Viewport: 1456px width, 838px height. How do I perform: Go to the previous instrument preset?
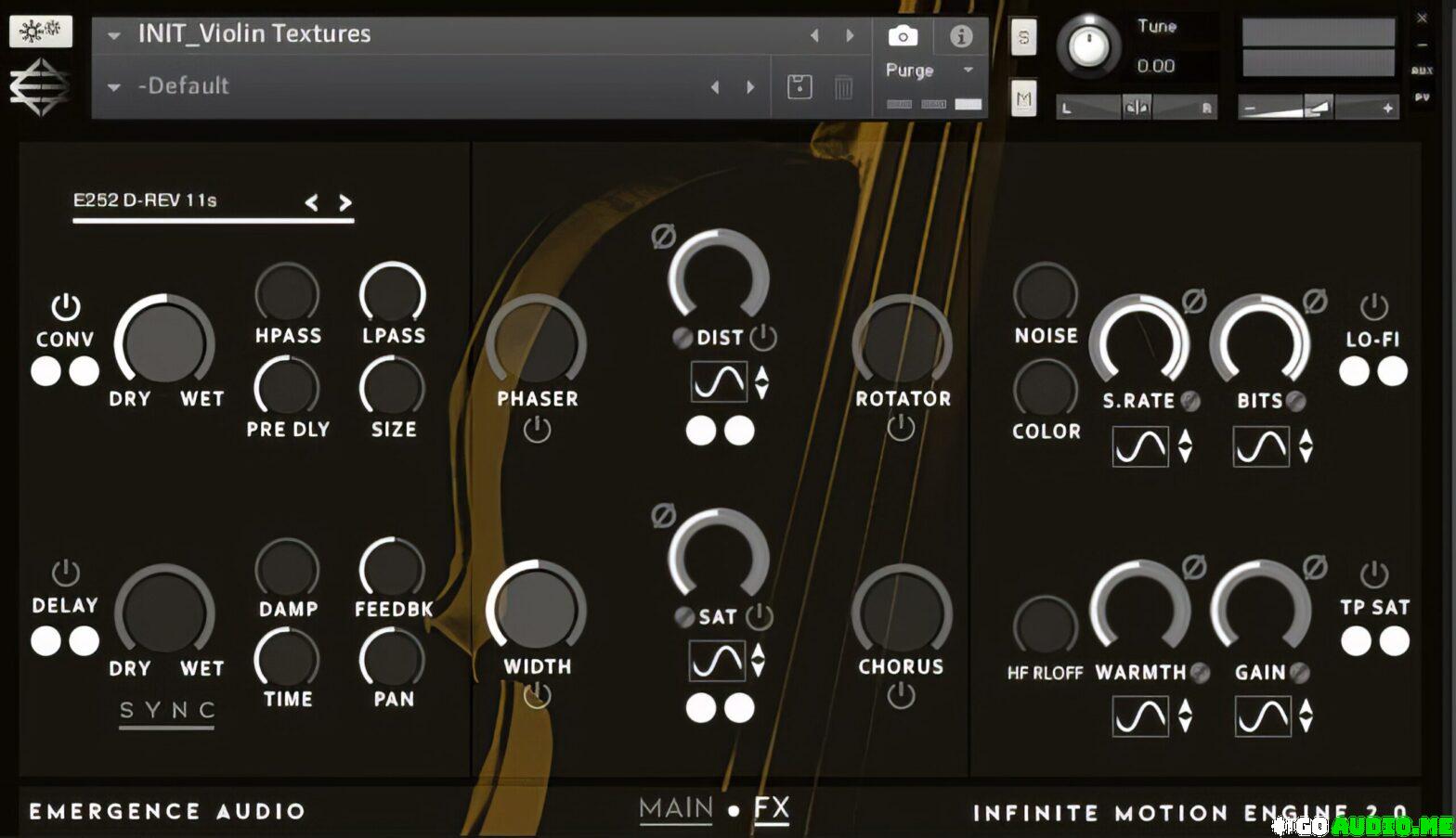[x=814, y=35]
